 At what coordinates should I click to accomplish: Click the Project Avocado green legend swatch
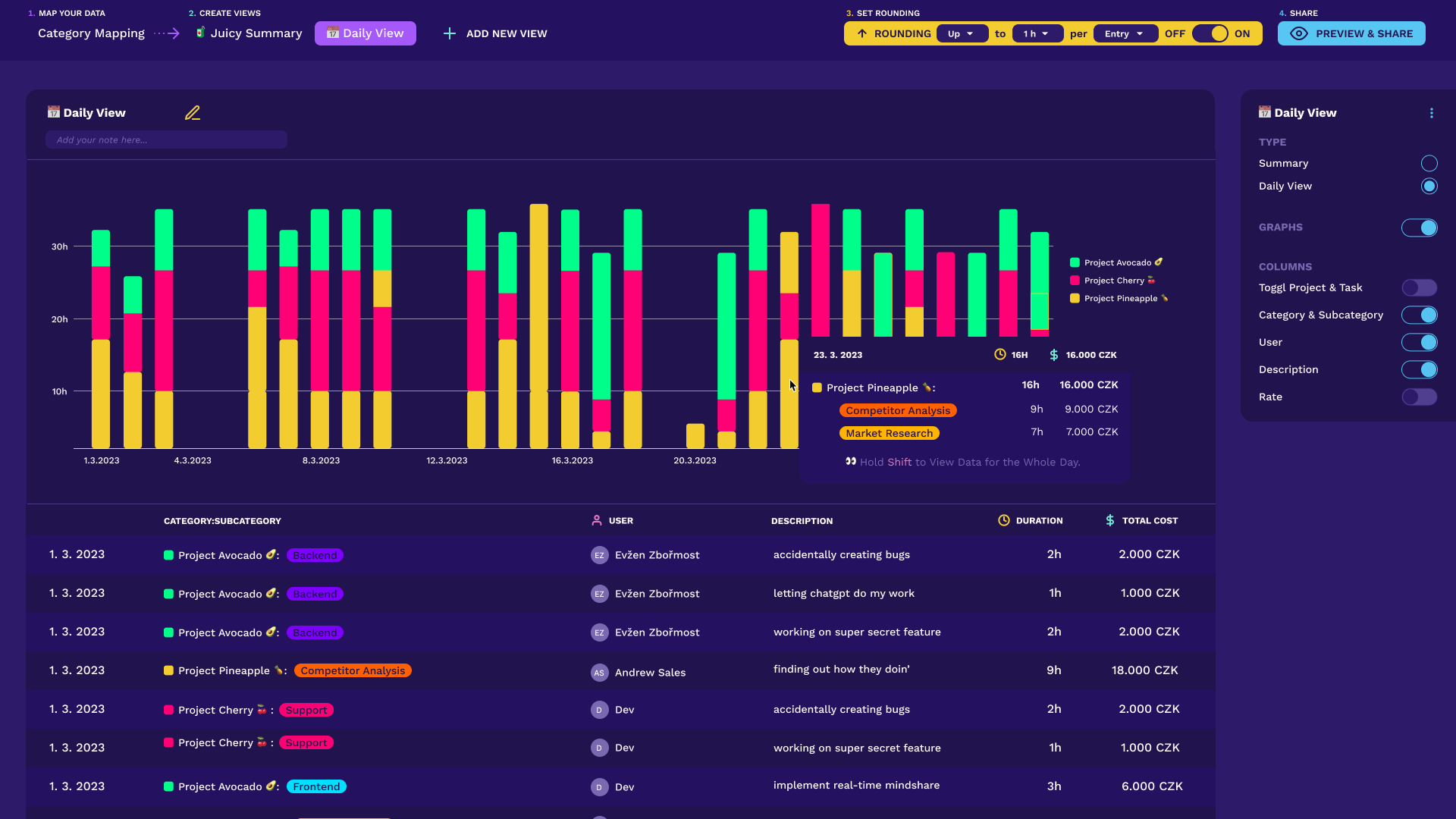click(x=1074, y=262)
